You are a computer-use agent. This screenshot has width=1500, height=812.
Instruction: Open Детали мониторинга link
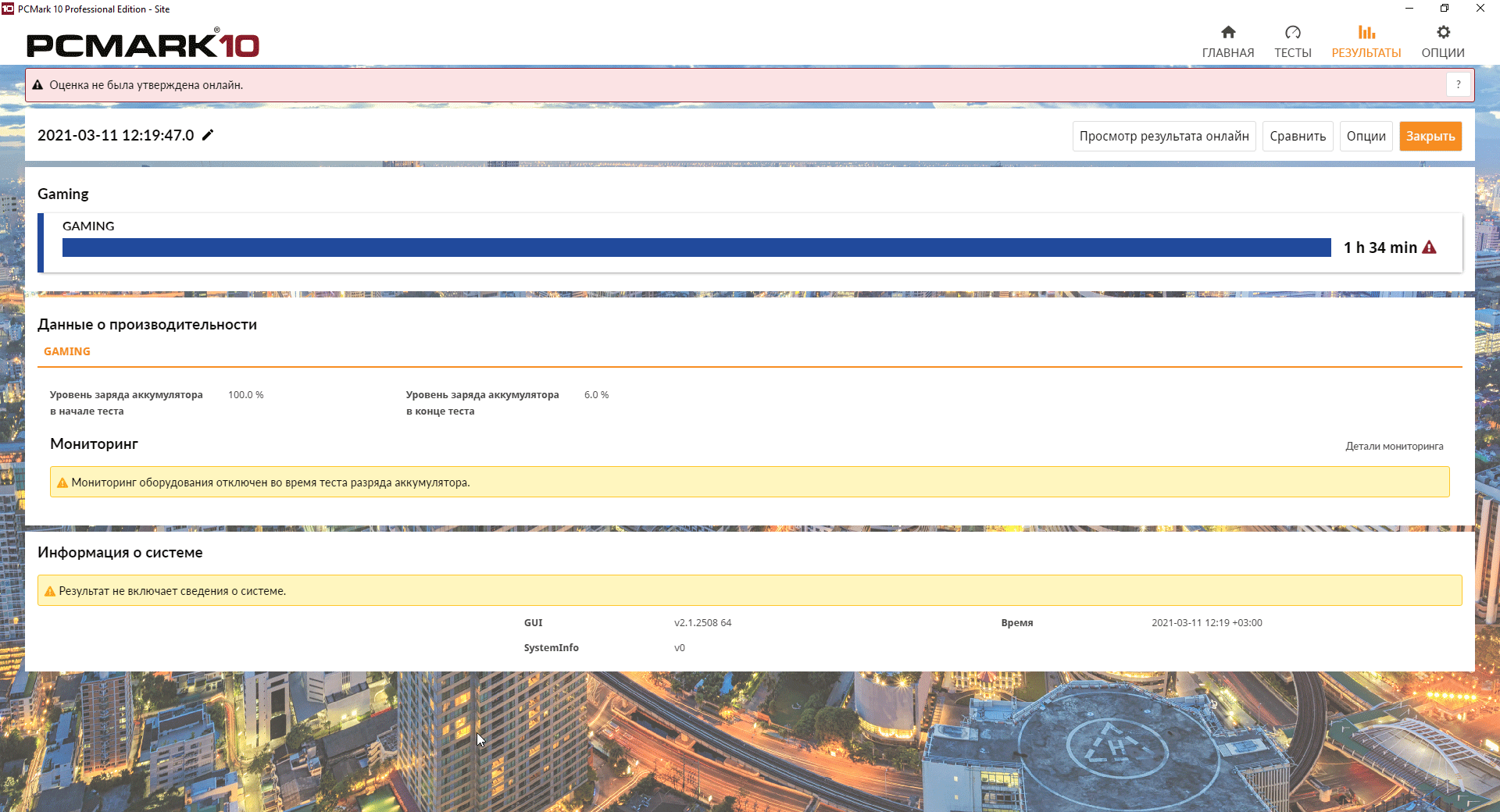pos(1395,447)
